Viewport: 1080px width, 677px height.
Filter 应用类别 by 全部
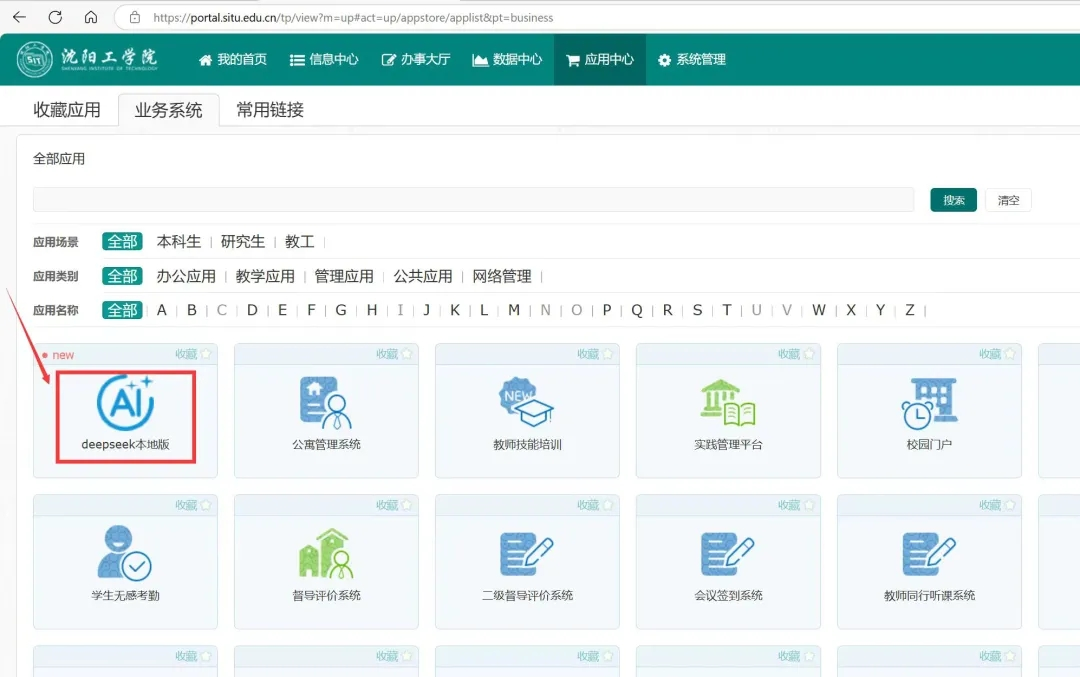coord(123,276)
